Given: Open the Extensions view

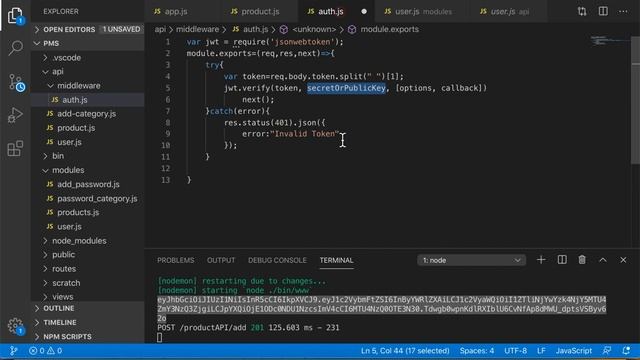Looking at the screenshot, I should [x=15, y=149].
